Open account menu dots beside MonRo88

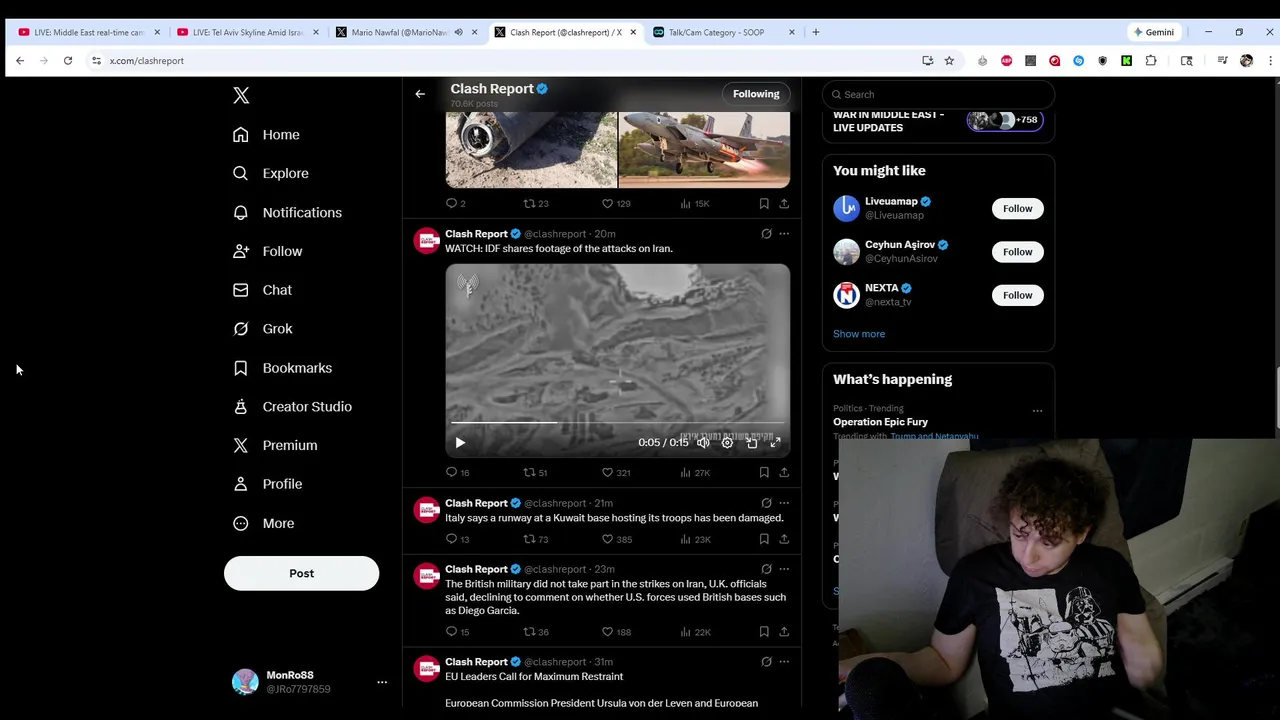382,682
